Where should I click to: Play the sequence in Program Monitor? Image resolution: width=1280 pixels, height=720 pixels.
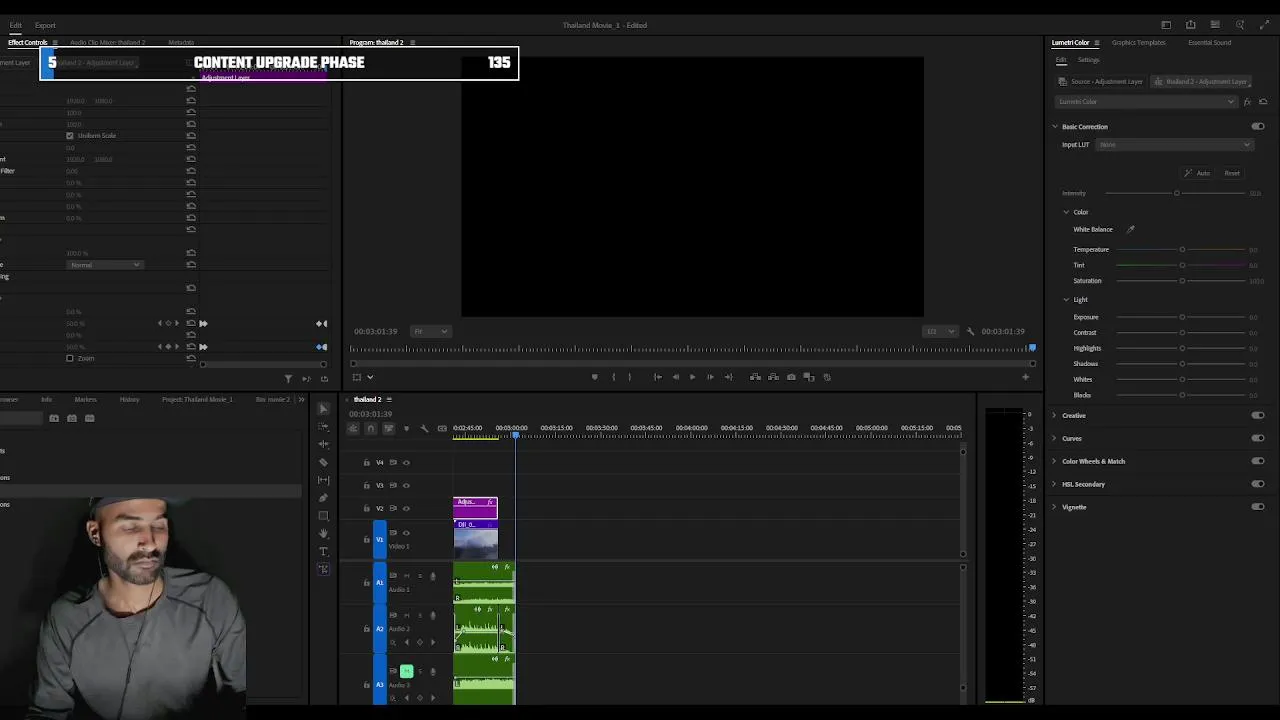[692, 377]
